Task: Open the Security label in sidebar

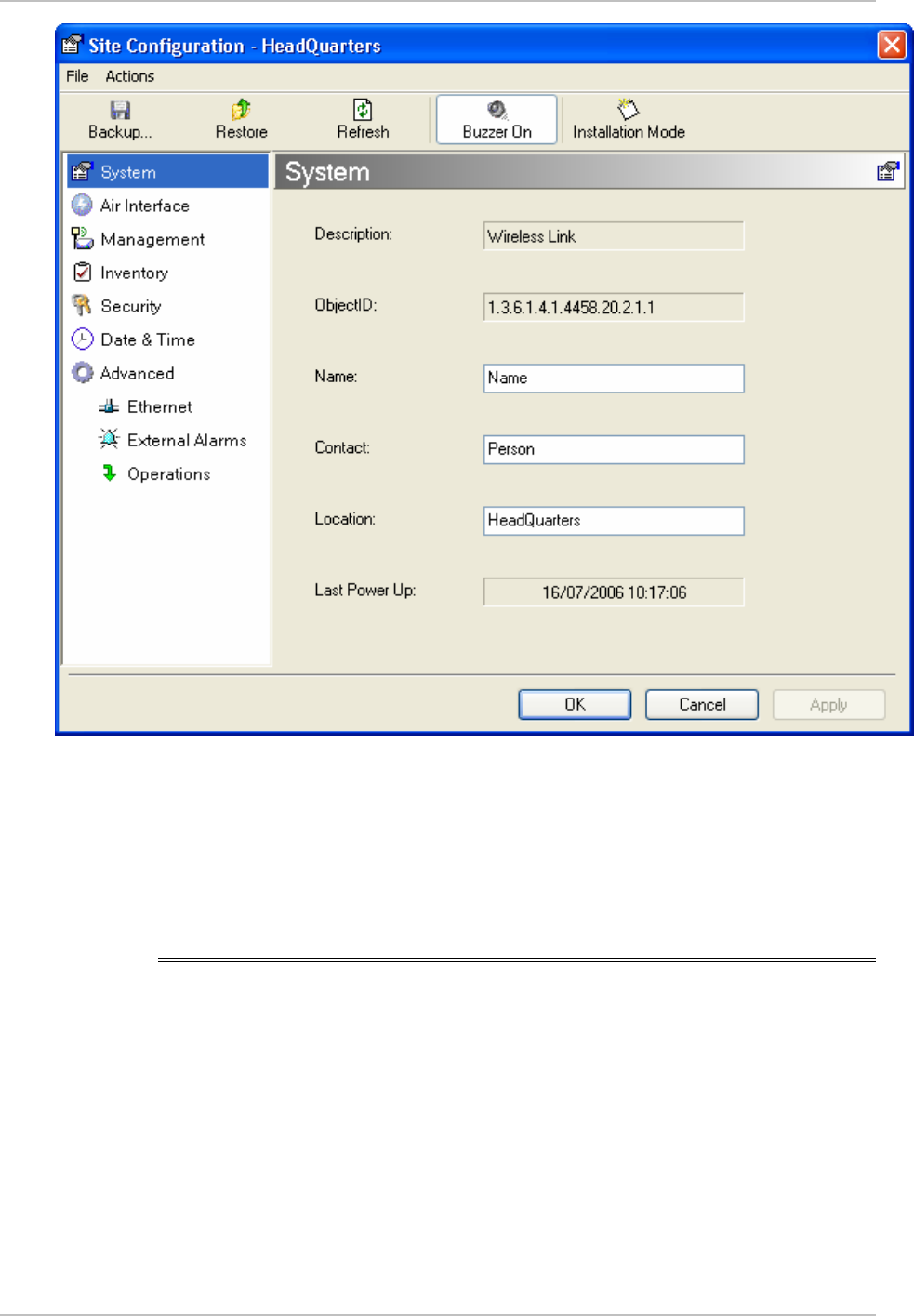Action: point(131,306)
